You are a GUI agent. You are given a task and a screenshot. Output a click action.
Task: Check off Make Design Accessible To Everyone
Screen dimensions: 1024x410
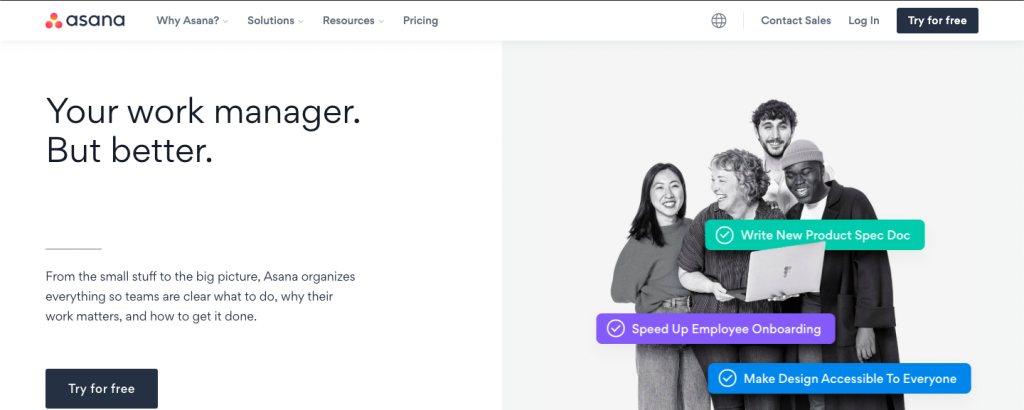click(728, 379)
